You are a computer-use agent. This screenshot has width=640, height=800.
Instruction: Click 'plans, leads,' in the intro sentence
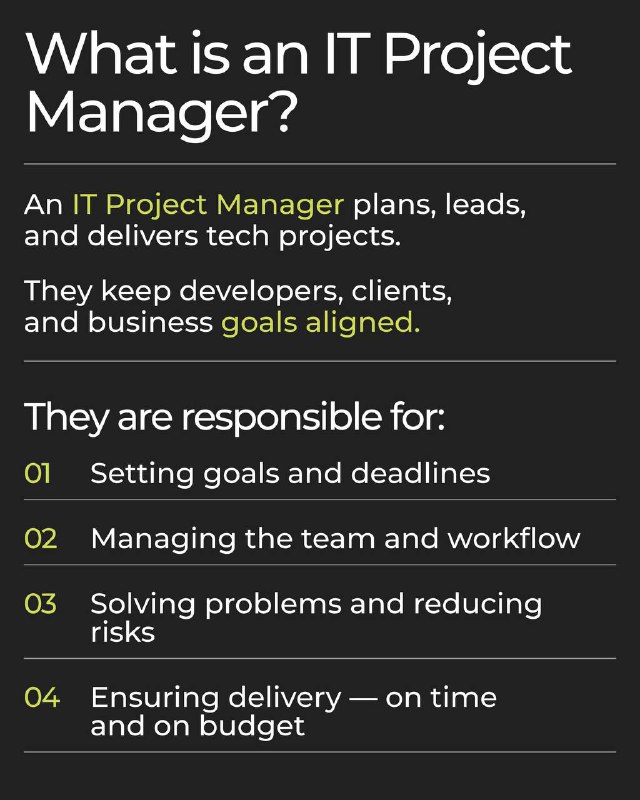[439, 205]
